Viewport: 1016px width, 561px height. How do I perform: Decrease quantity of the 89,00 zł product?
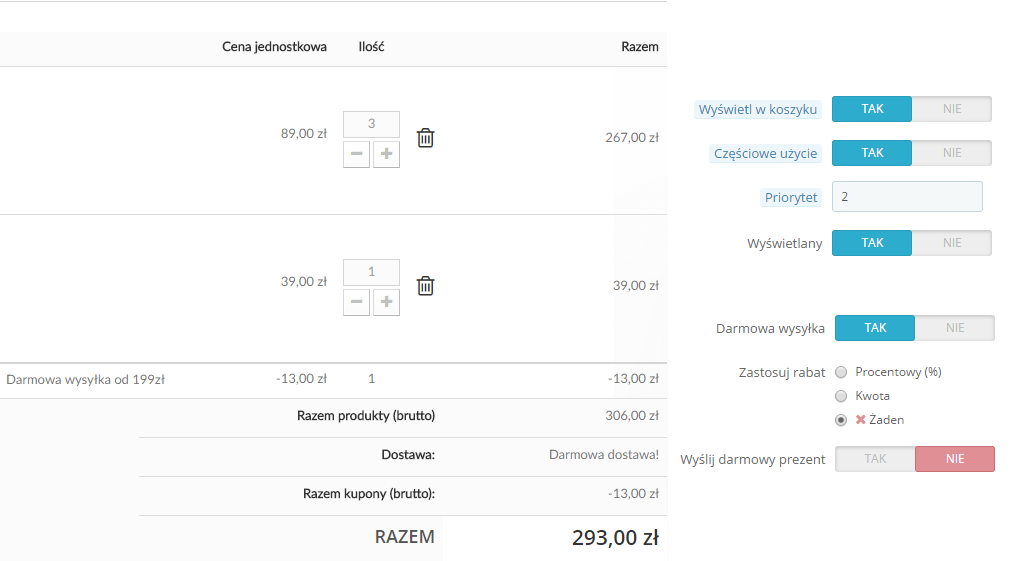(356, 154)
